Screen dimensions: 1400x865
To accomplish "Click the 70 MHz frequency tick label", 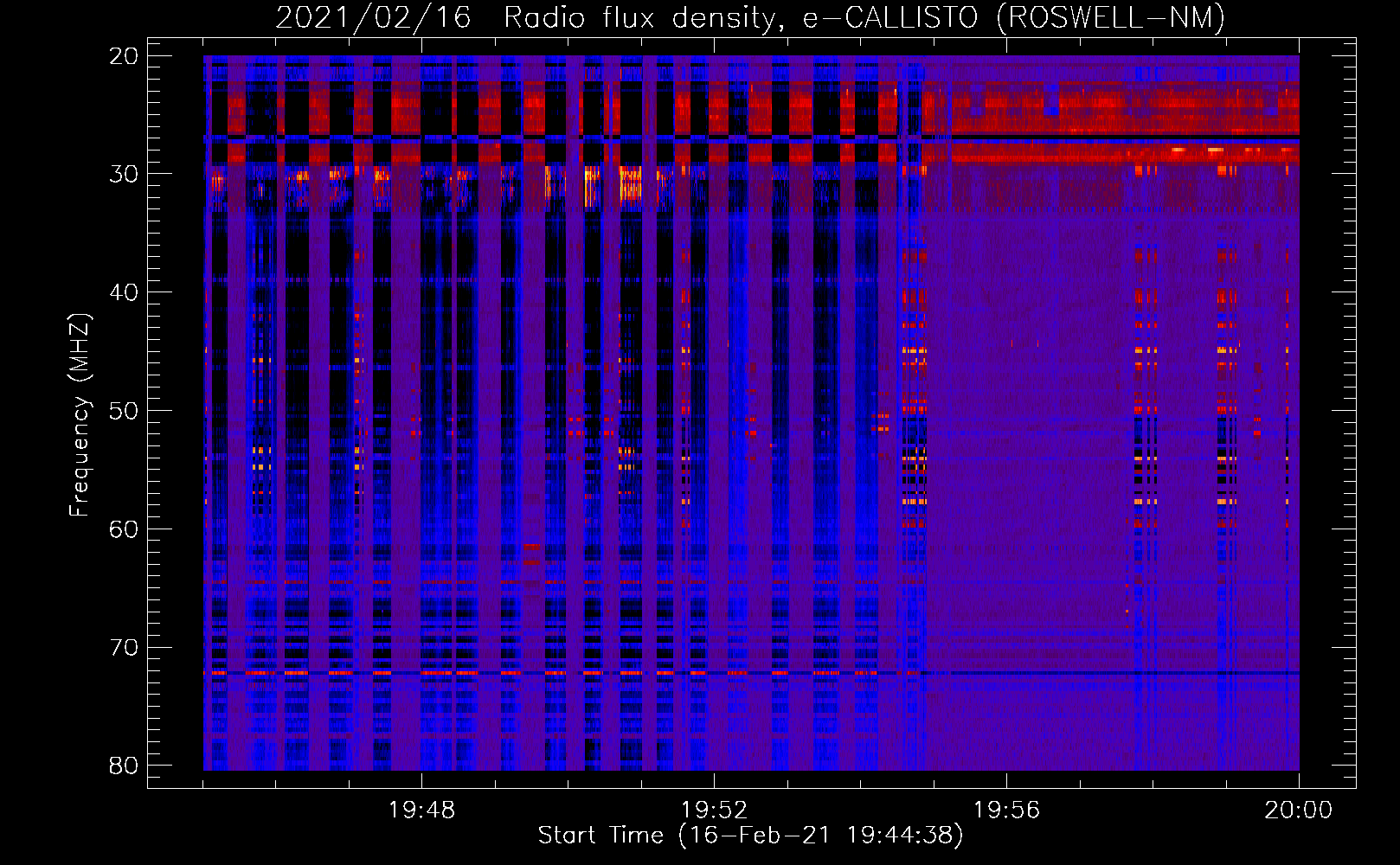I will click(x=124, y=648).
